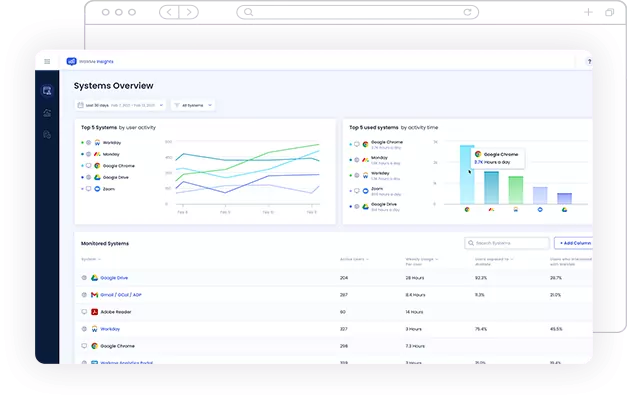This screenshot has height=399, width=628.
Task: Click 45.5% value in the Workday row
Action: click(556, 329)
